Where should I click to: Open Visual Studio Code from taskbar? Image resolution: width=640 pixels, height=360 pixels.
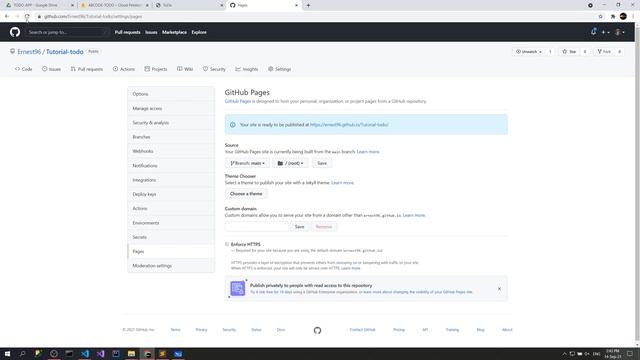(85, 354)
